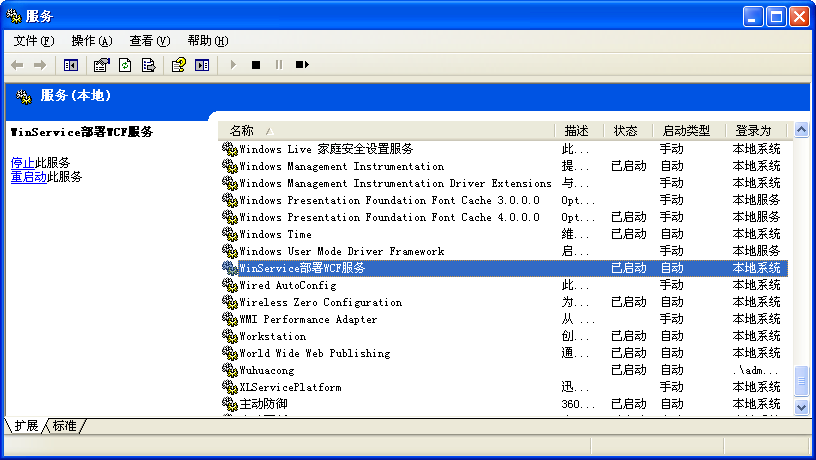Sort by the 状态 column header

pyautogui.click(x=628, y=131)
